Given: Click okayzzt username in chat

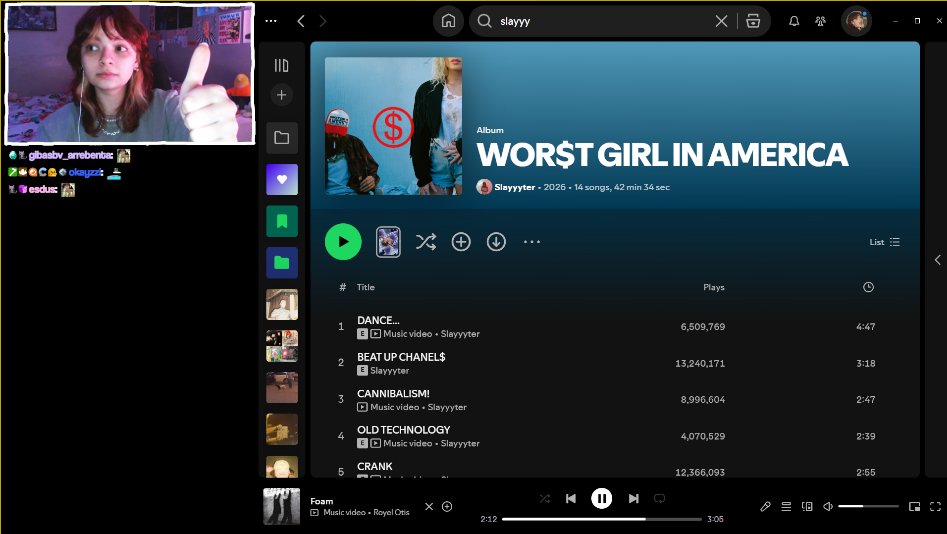Looking at the screenshot, I should tap(86, 172).
